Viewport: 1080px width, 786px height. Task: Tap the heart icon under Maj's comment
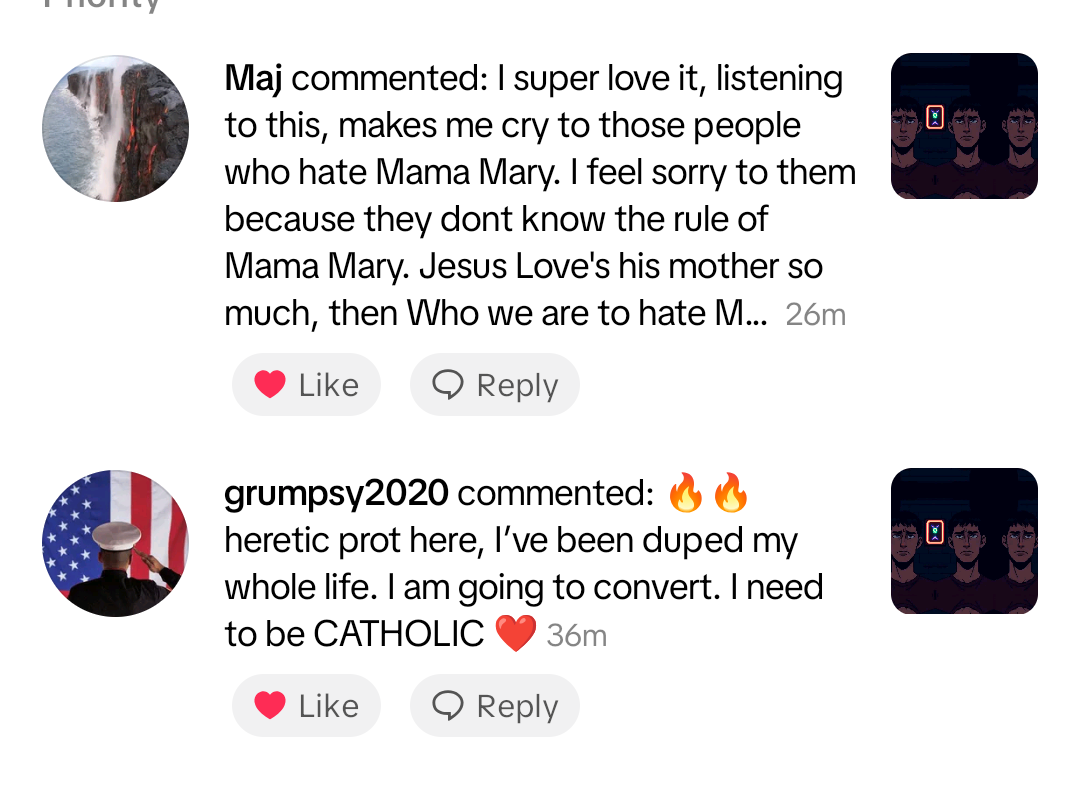(x=270, y=385)
